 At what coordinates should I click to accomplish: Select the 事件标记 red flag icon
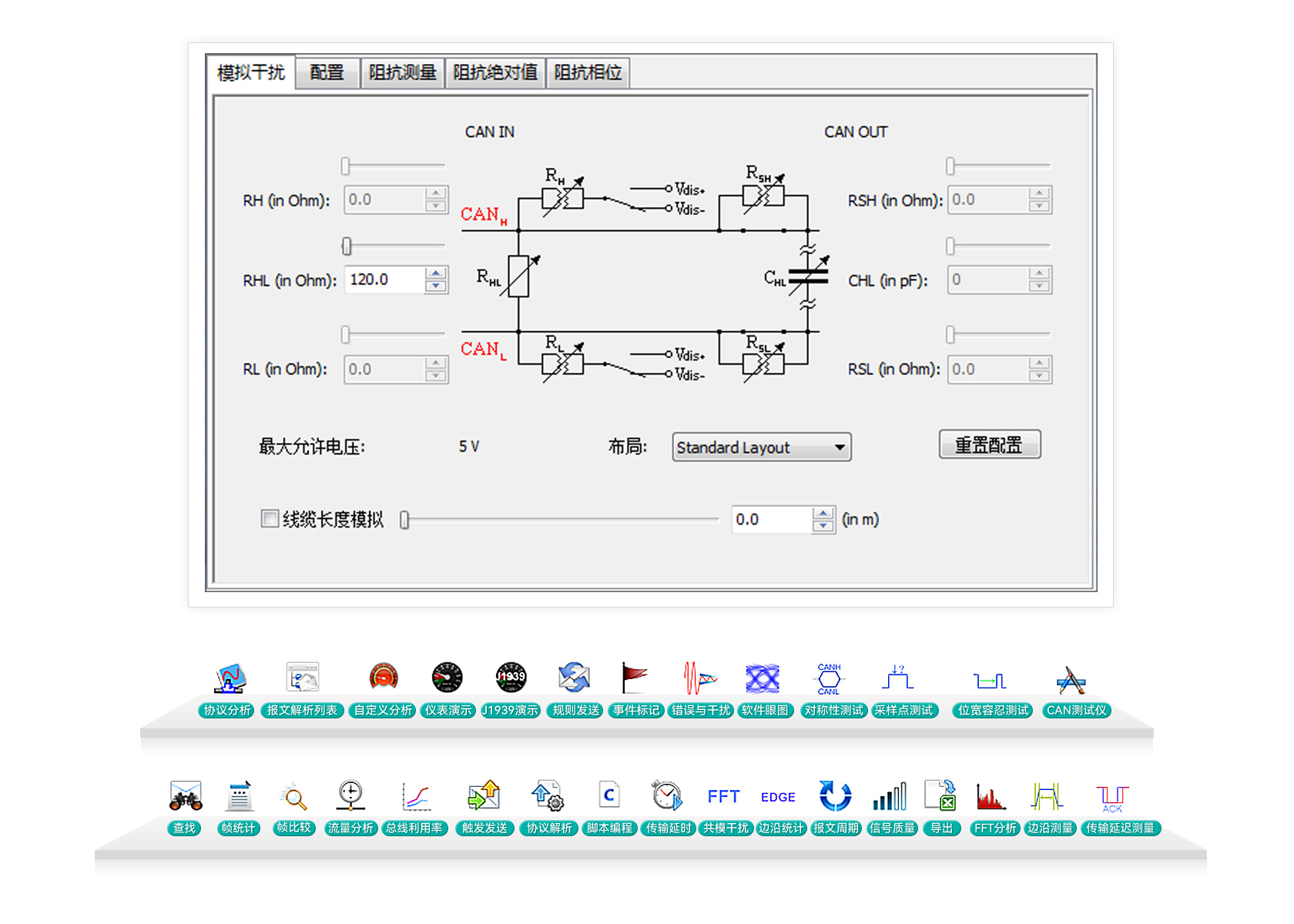pos(635,678)
